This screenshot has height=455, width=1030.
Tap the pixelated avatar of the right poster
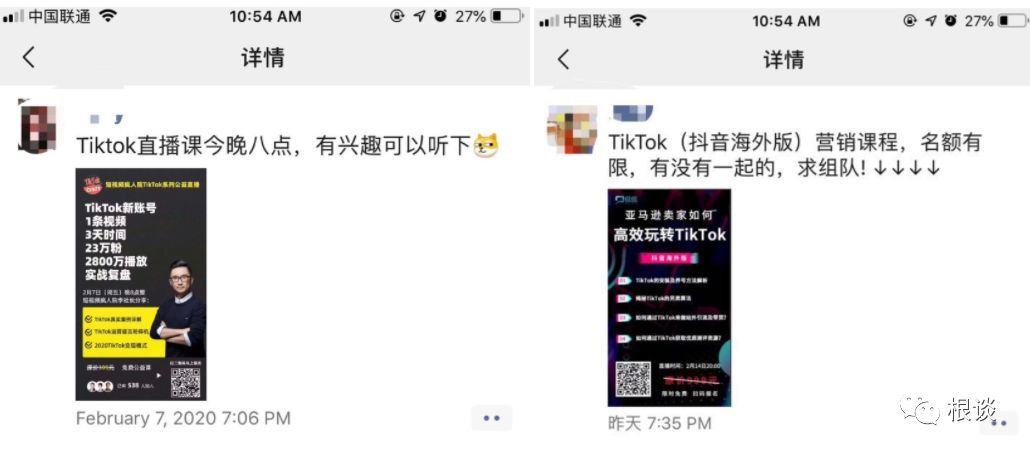(x=571, y=129)
